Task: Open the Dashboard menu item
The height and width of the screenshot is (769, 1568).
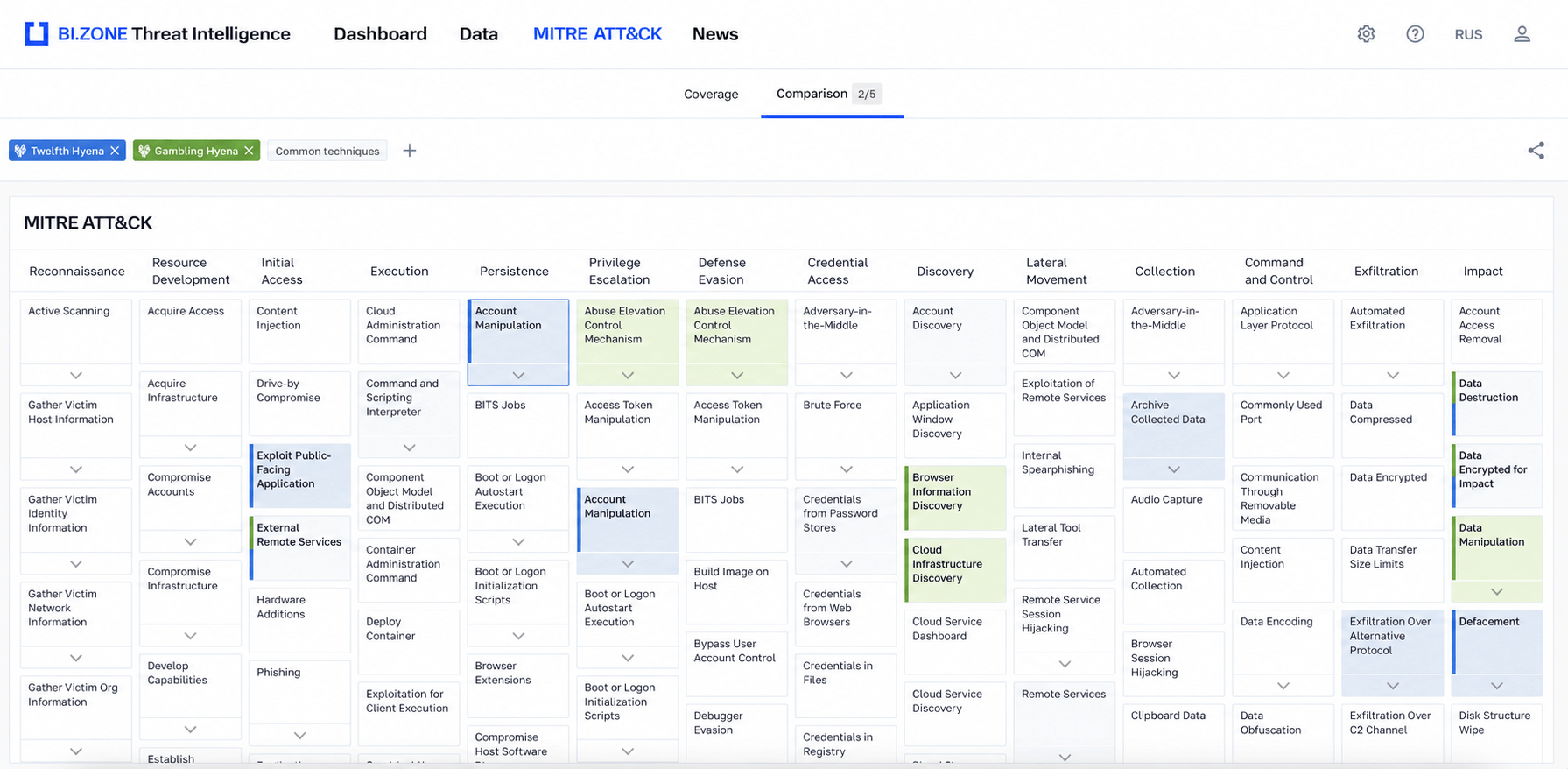Action: (380, 33)
